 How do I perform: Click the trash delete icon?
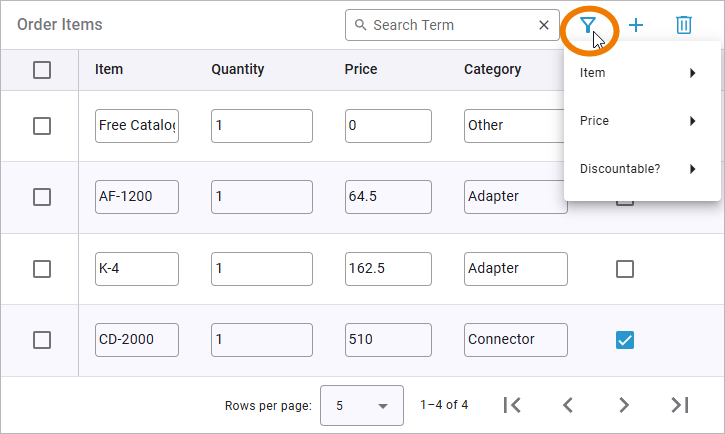(x=684, y=26)
